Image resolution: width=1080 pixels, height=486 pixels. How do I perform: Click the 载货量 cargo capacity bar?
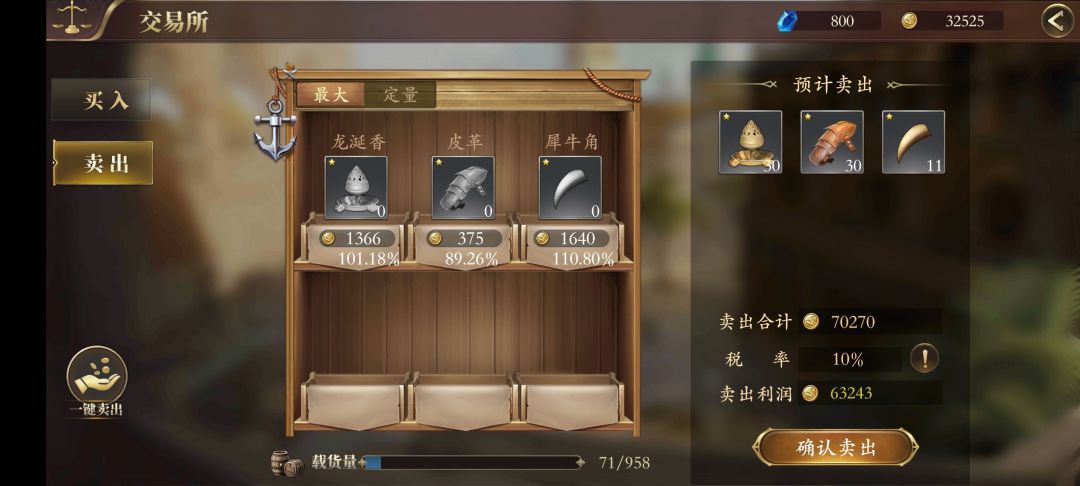(473, 463)
